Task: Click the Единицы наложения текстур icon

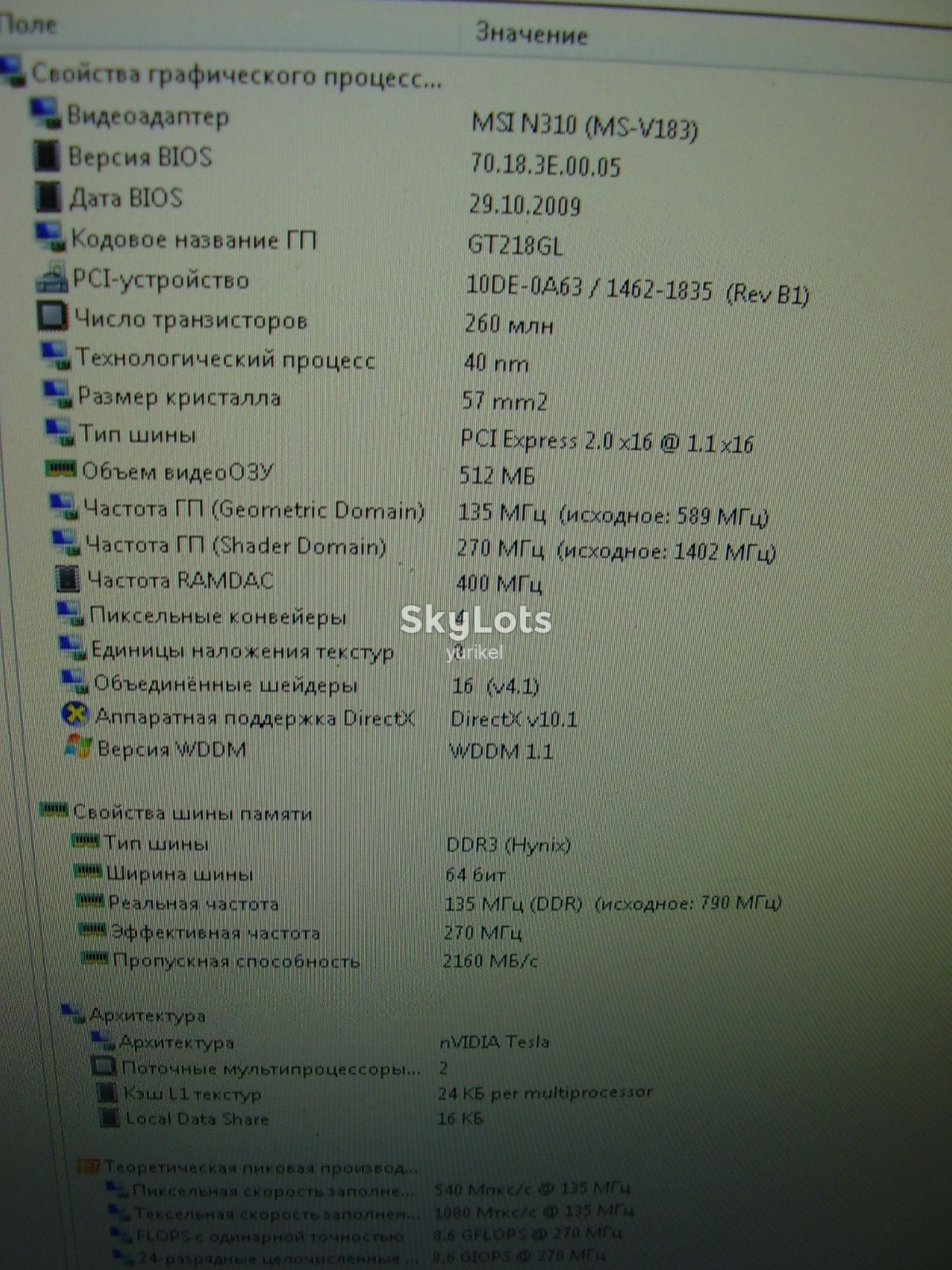Action: coord(73,648)
